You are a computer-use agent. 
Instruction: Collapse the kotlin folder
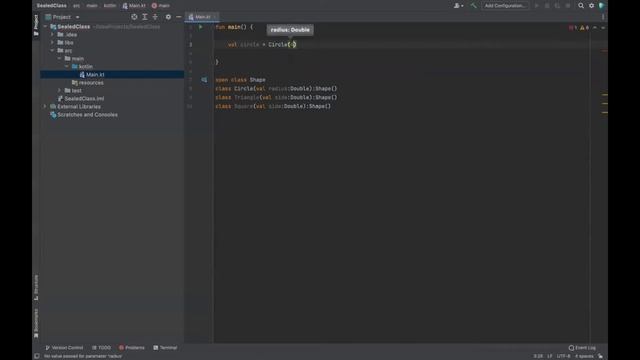pos(67,67)
